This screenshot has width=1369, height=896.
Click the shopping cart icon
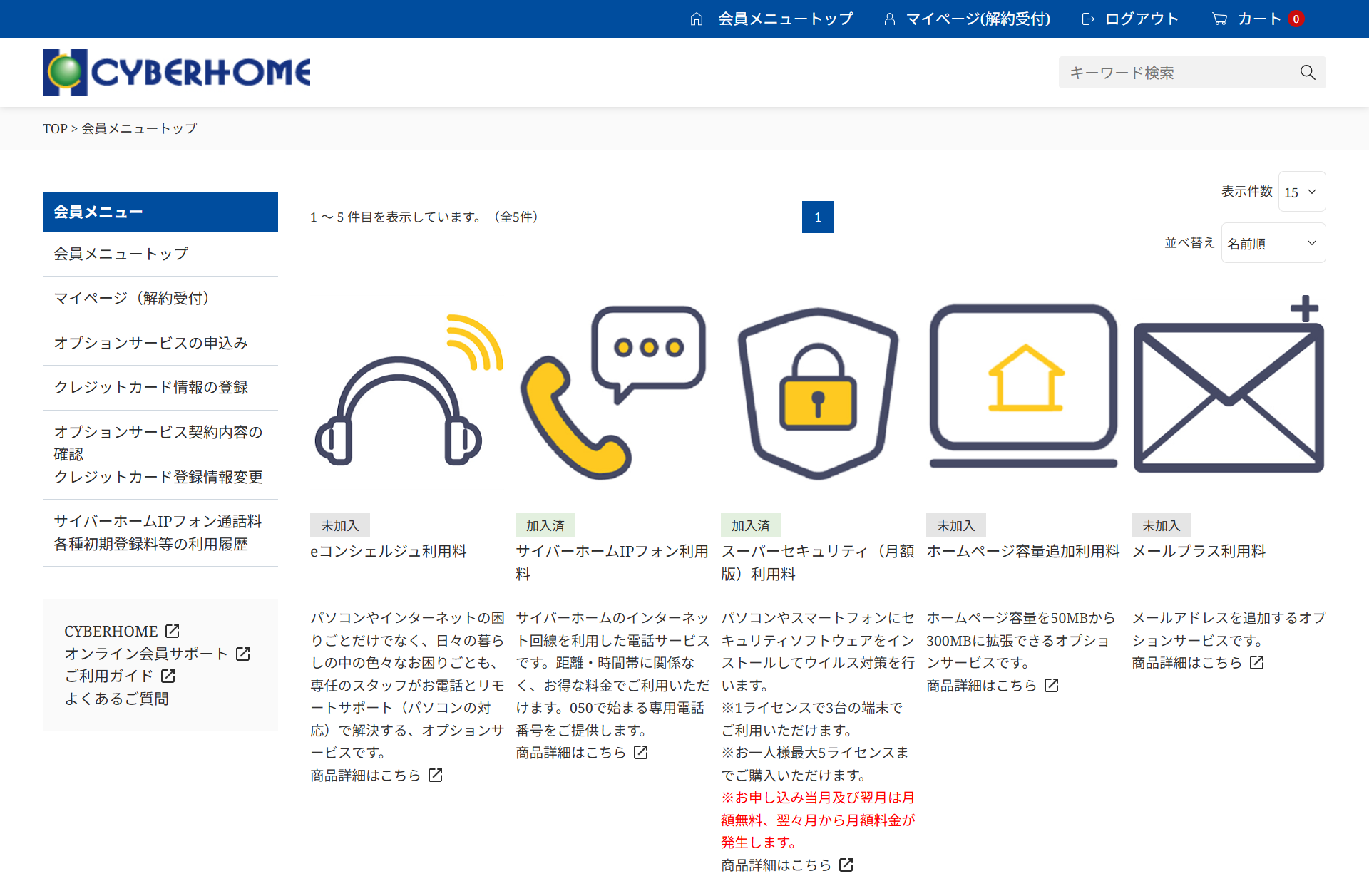coord(1219,19)
